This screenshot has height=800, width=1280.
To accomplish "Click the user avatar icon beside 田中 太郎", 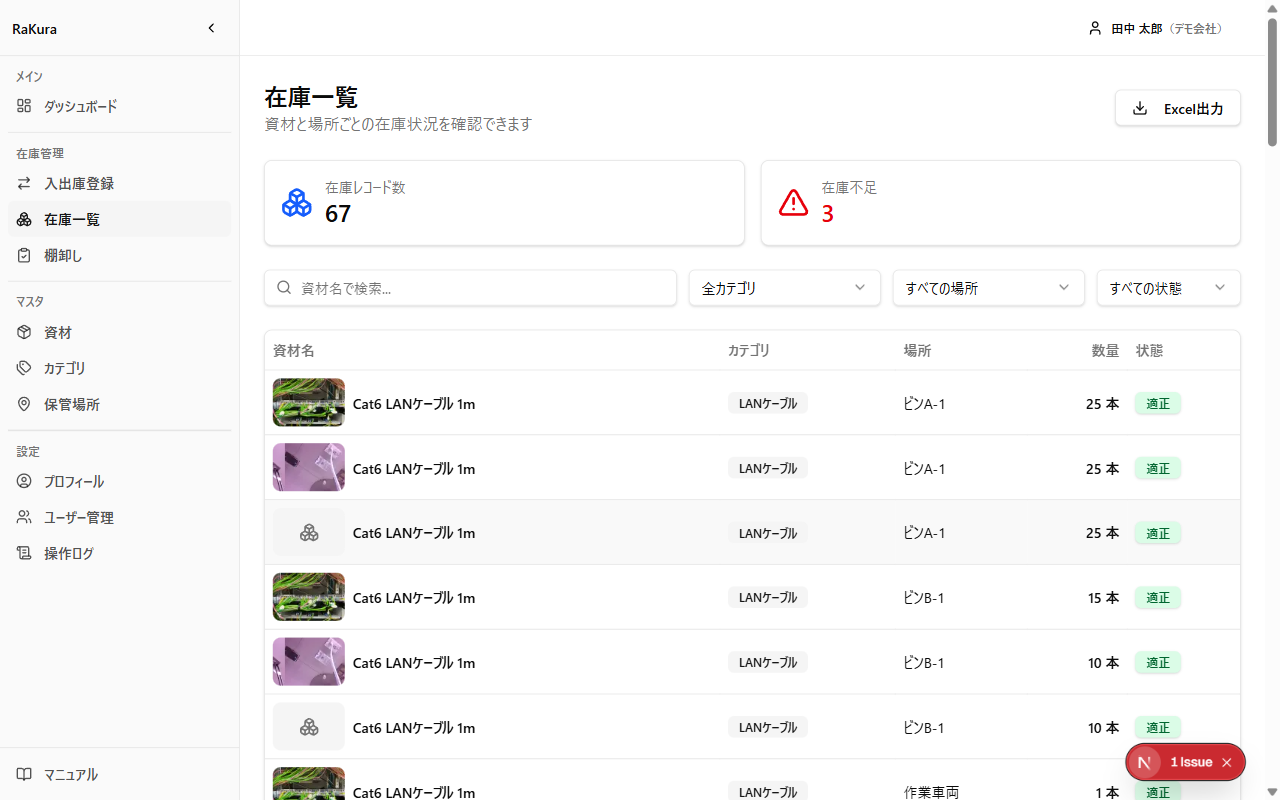I will pos(1095,29).
